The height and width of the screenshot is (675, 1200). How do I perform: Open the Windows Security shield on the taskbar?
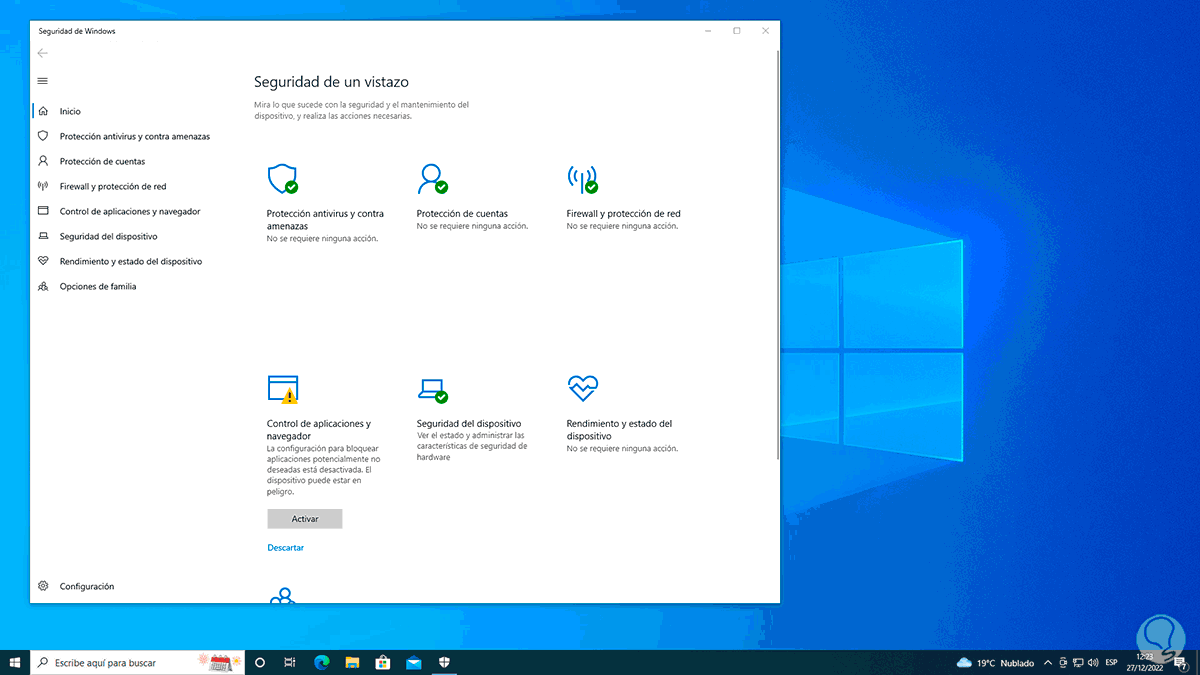click(x=444, y=662)
